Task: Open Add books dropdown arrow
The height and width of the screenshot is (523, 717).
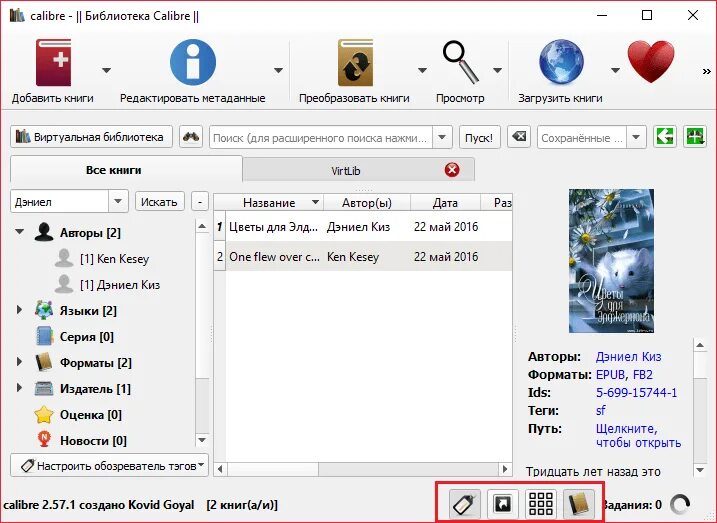Action: [x=106, y=70]
